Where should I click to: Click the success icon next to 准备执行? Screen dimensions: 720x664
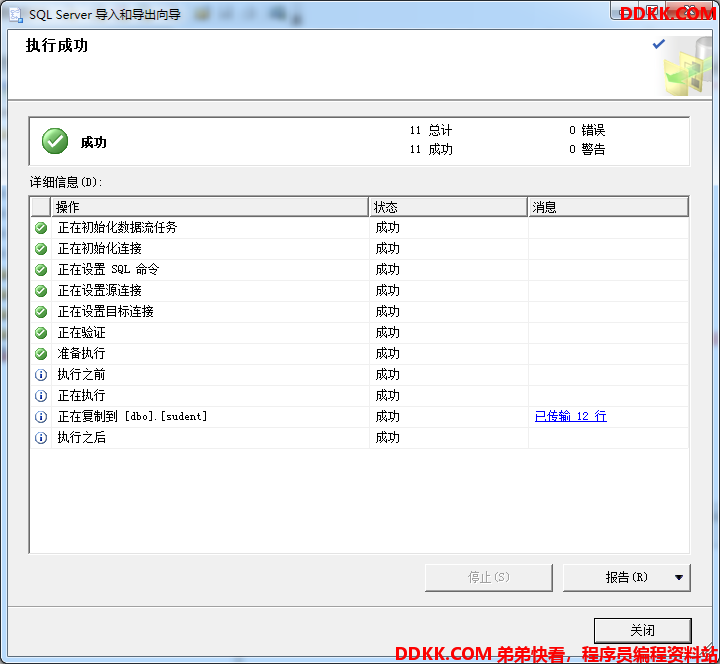pyautogui.click(x=41, y=354)
